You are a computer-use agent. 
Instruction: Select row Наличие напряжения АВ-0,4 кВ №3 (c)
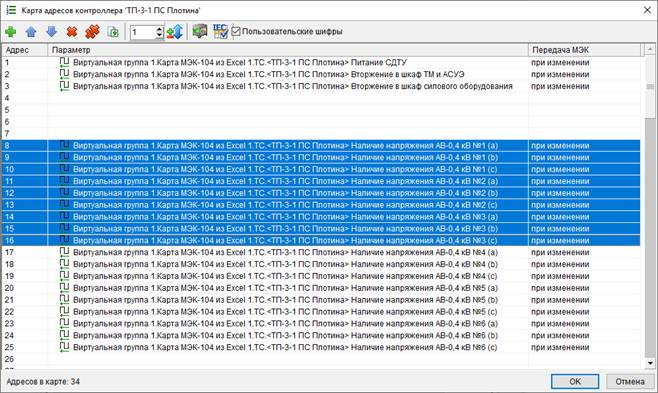[x=321, y=240]
